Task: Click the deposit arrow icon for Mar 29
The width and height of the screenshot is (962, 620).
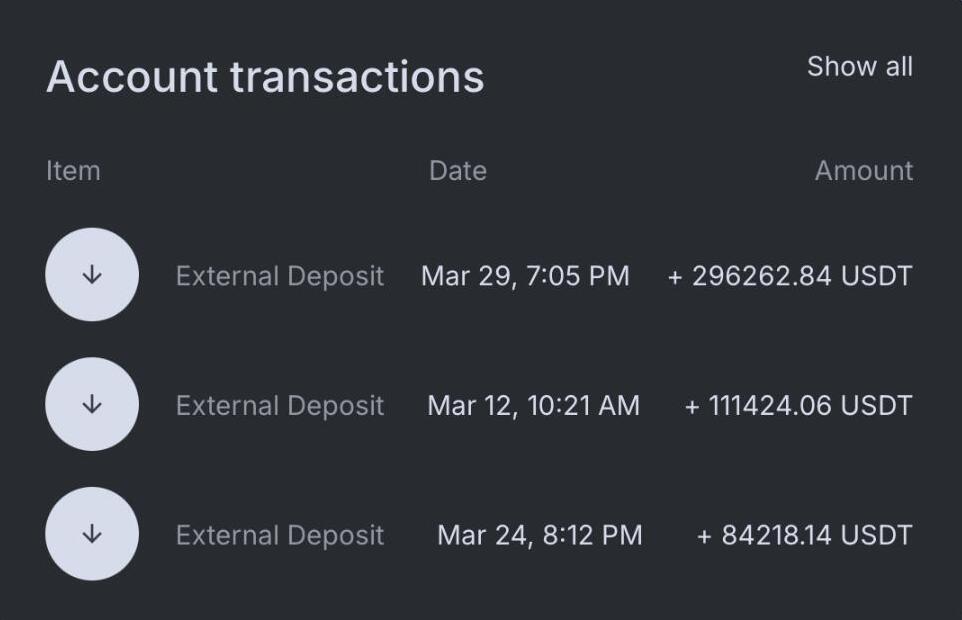Action: coord(92,275)
